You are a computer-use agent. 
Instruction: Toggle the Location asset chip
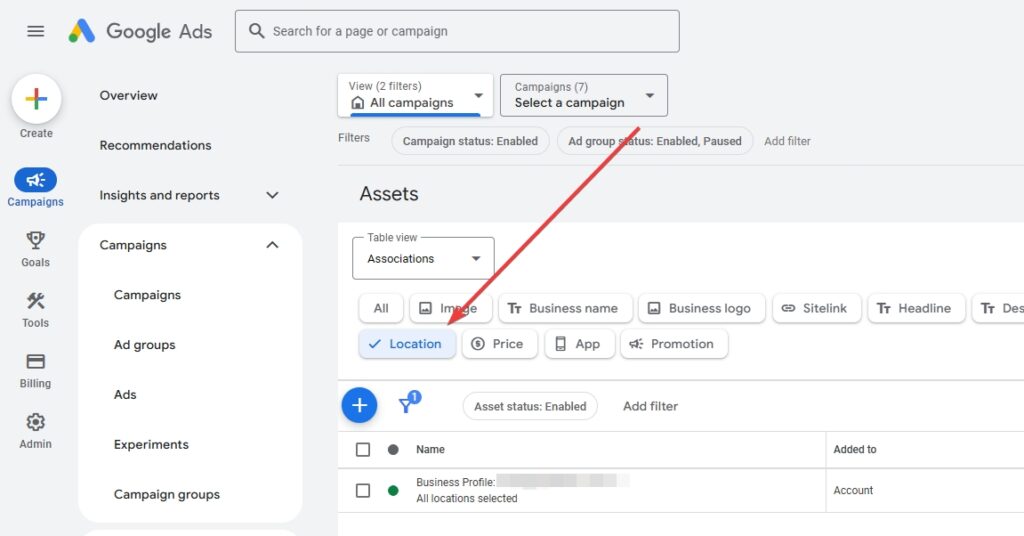408,344
